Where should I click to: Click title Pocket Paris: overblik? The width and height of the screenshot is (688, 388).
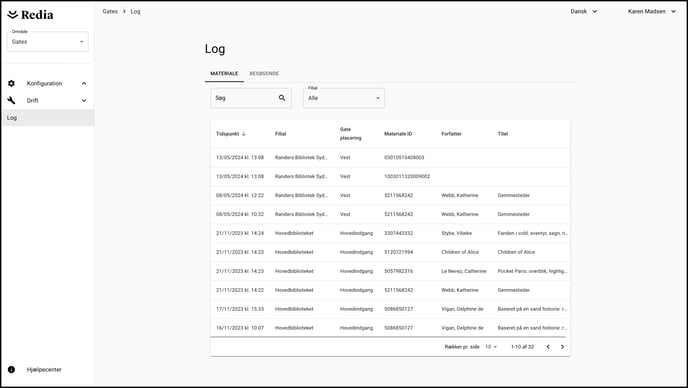[532, 271]
